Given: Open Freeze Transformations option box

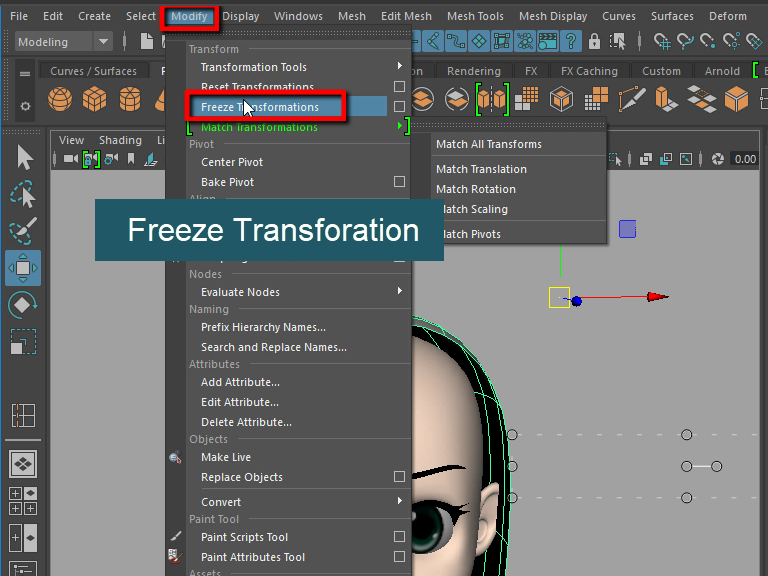Looking at the screenshot, I should click(399, 107).
